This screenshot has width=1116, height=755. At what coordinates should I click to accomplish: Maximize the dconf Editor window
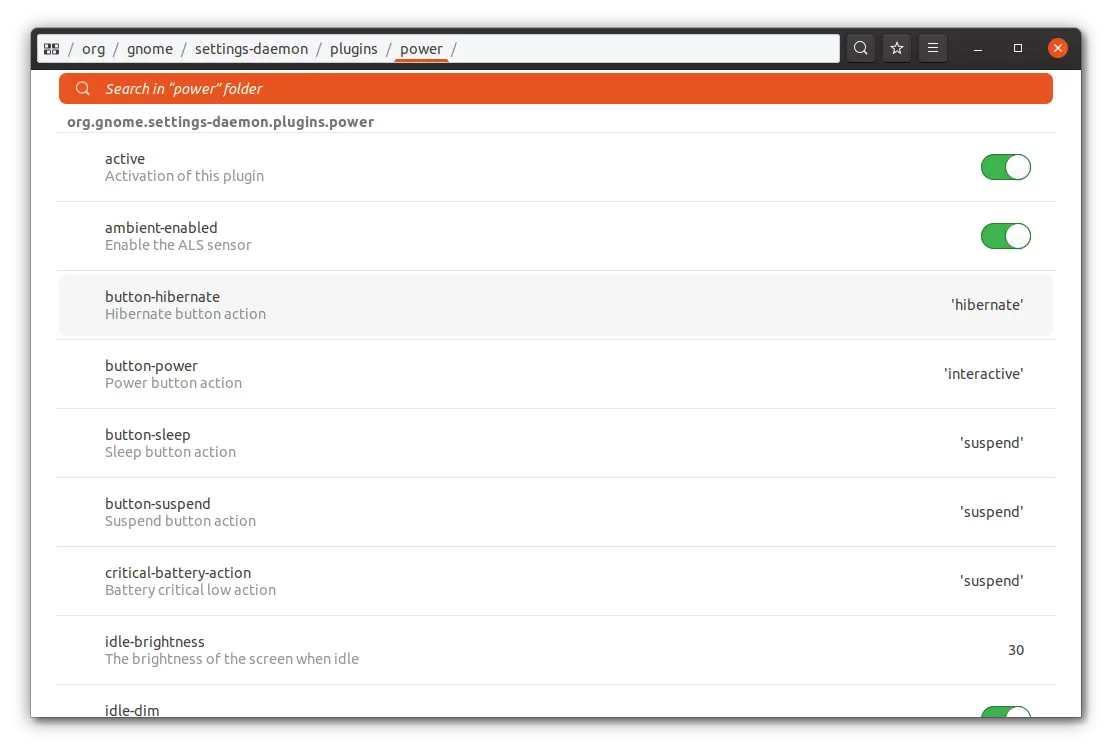[x=1018, y=48]
